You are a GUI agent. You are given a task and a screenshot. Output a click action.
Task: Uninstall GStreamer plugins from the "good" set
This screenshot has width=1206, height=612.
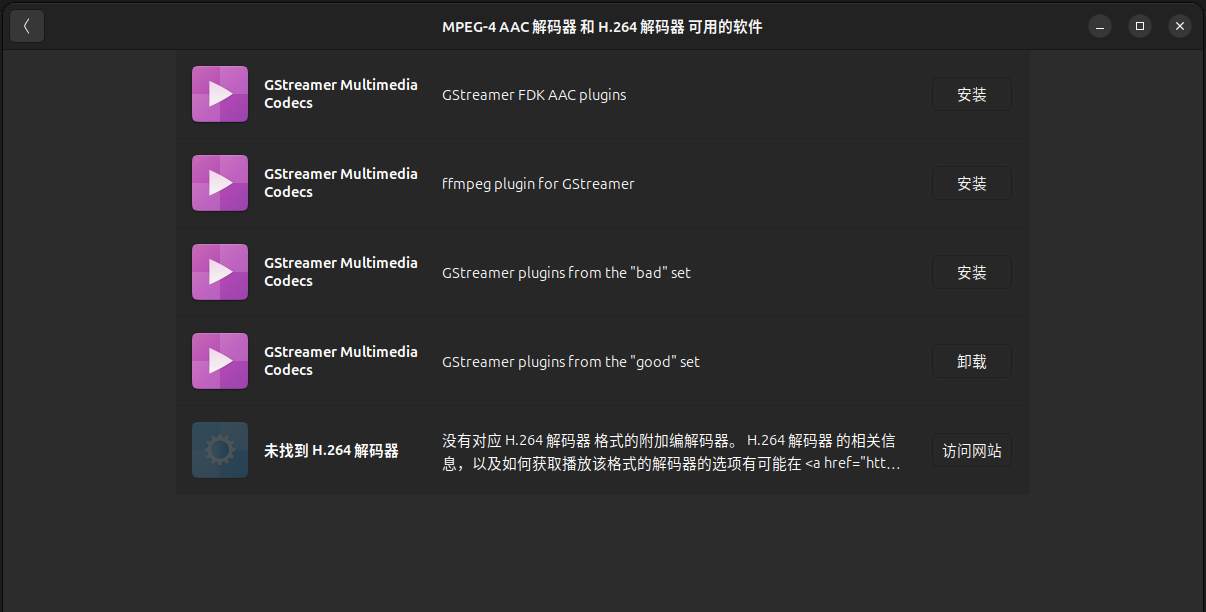972,361
